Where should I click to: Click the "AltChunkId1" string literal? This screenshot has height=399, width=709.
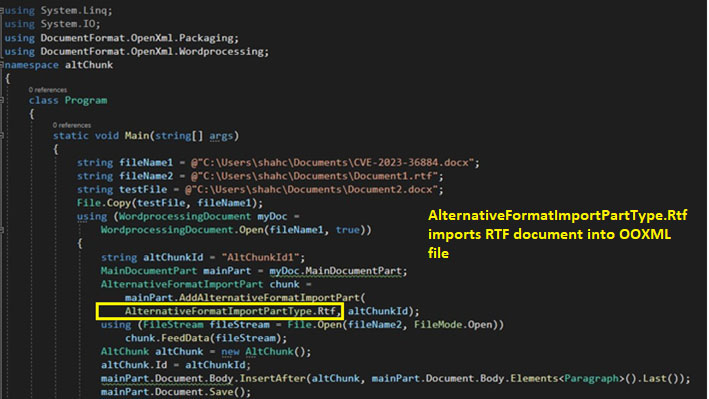260,257
